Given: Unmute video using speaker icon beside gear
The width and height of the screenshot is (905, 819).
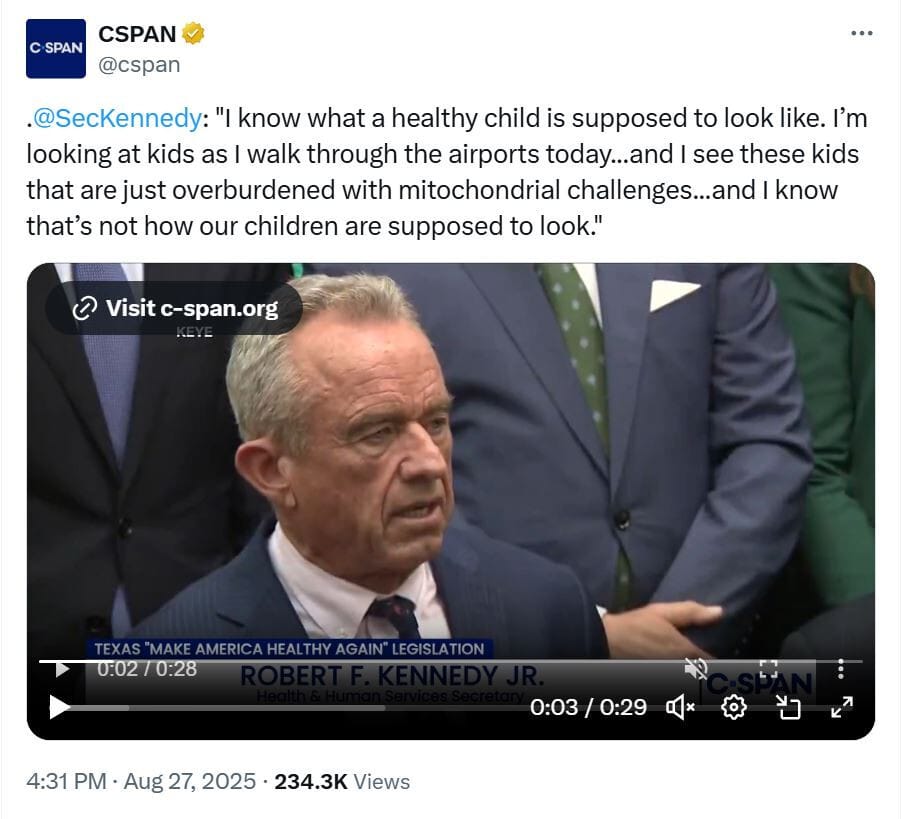Looking at the screenshot, I should coord(680,707).
